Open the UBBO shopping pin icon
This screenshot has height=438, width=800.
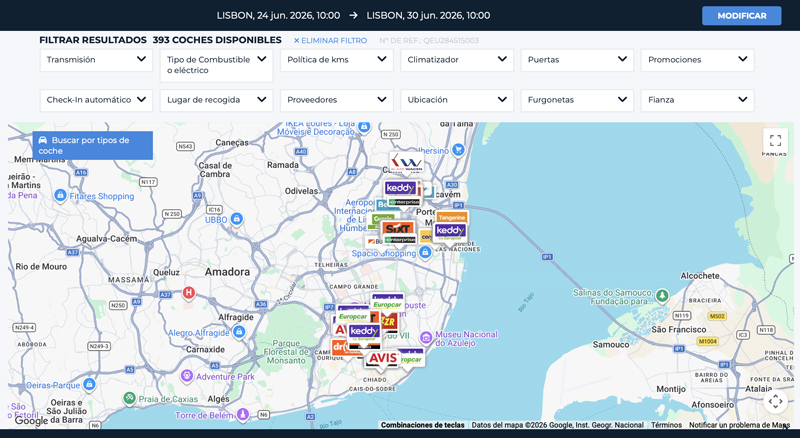(236, 219)
